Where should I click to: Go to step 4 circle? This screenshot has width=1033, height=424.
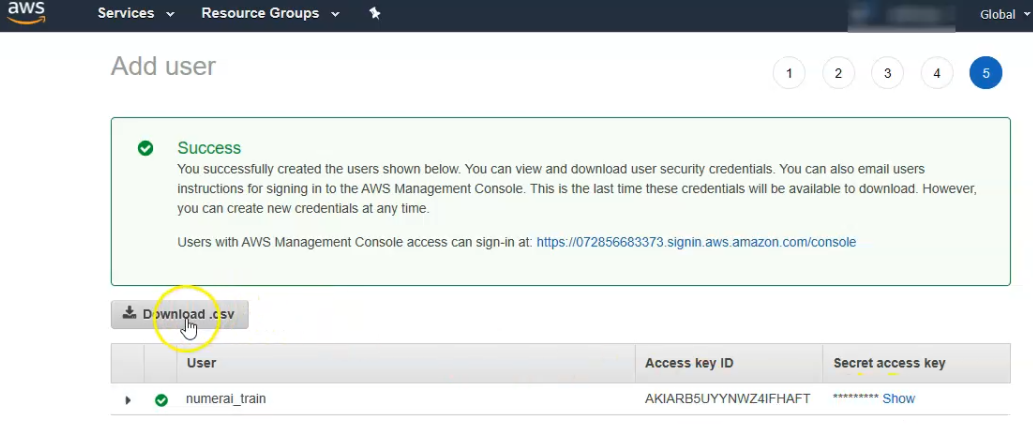[x=937, y=73]
